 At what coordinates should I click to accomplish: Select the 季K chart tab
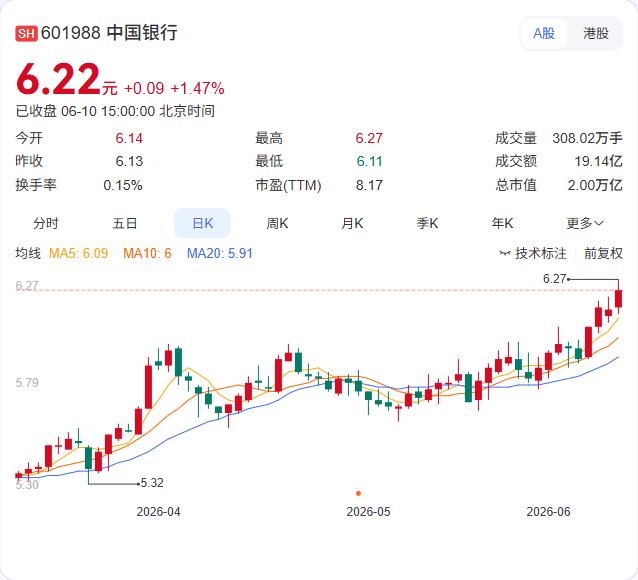[427, 223]
